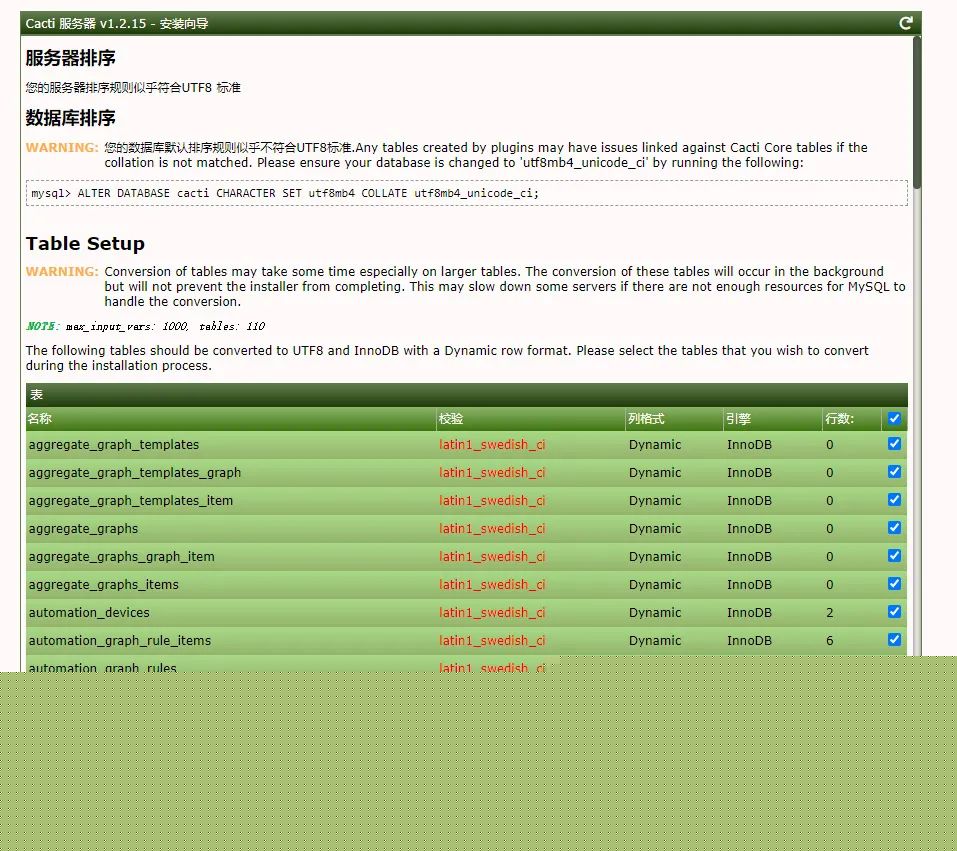Click the aggregate_graph_templates_graph table name
The height and width of the screenshot is (851, 957).
[x=135, y=473]
